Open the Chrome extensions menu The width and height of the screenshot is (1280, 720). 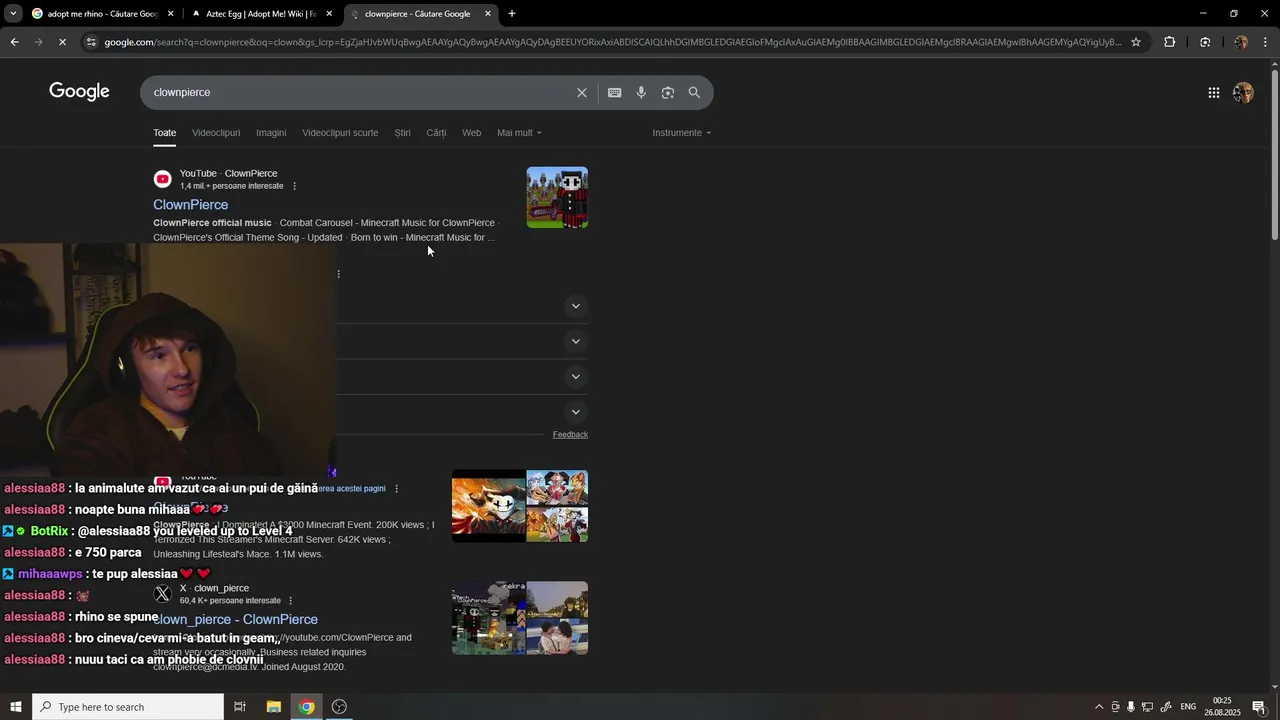[1170, 42]
